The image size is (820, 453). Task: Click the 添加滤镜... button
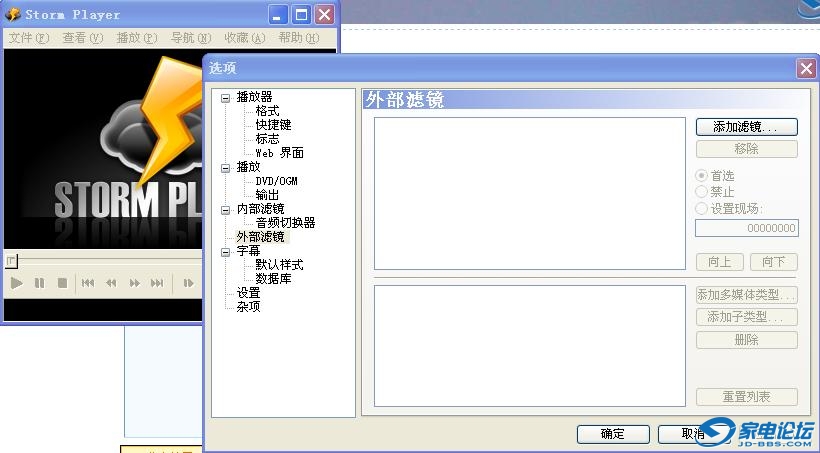tap(747, 127)
